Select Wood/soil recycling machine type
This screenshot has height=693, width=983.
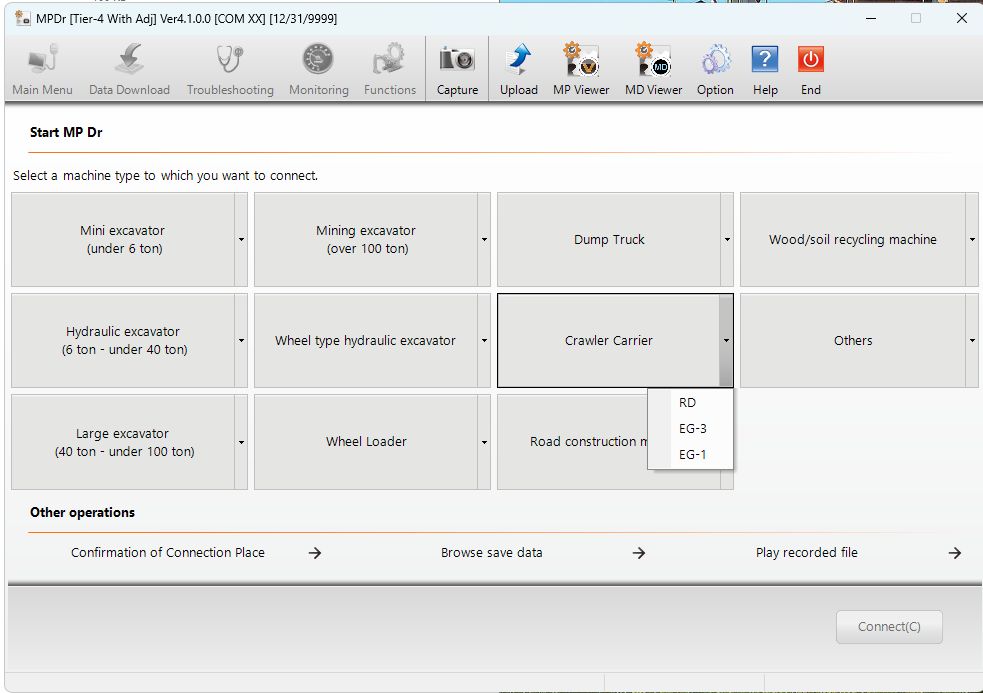(853, 240)
